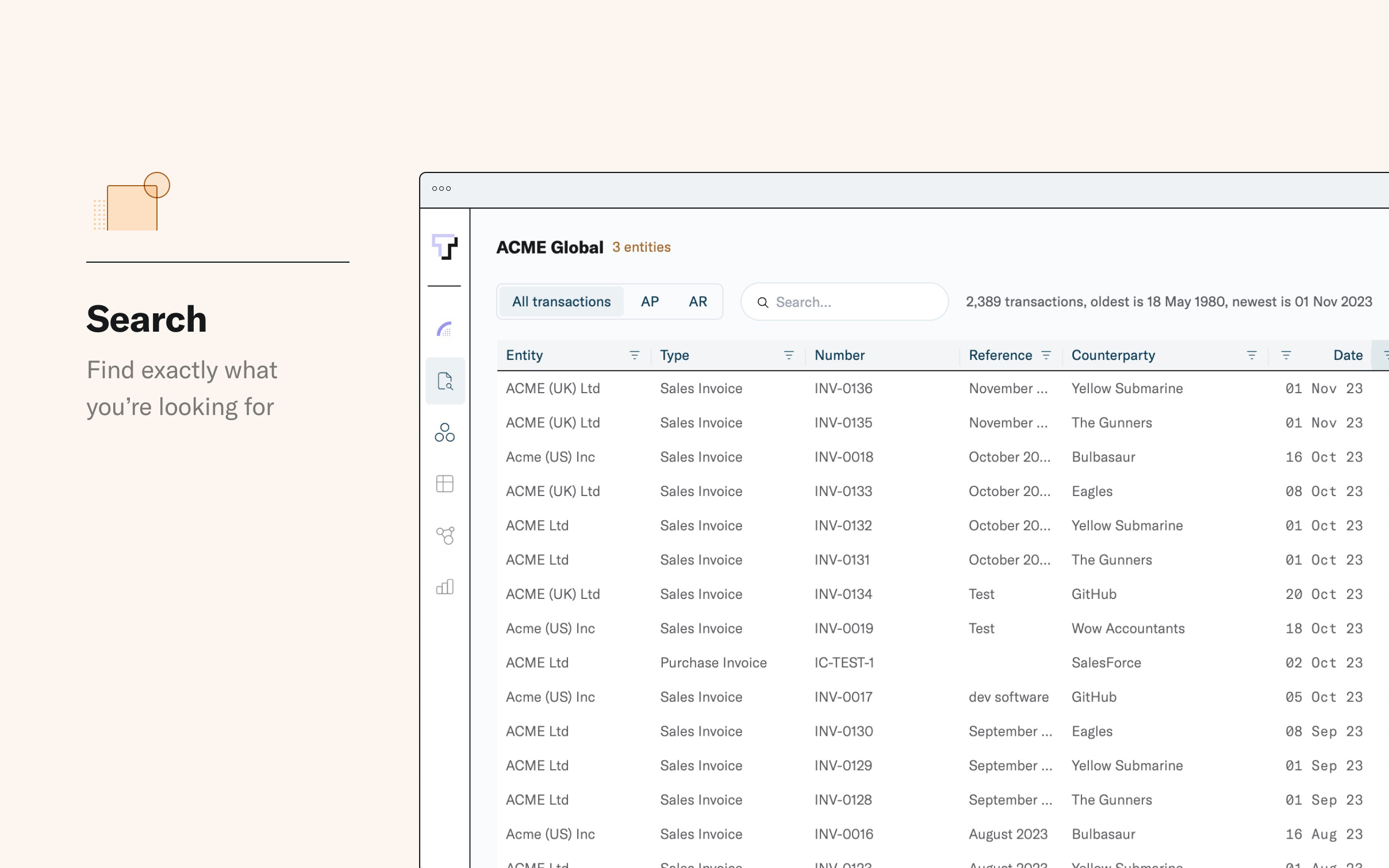Open the Reference column filter
1389x868 pixels.
(x=1046, y=355)
